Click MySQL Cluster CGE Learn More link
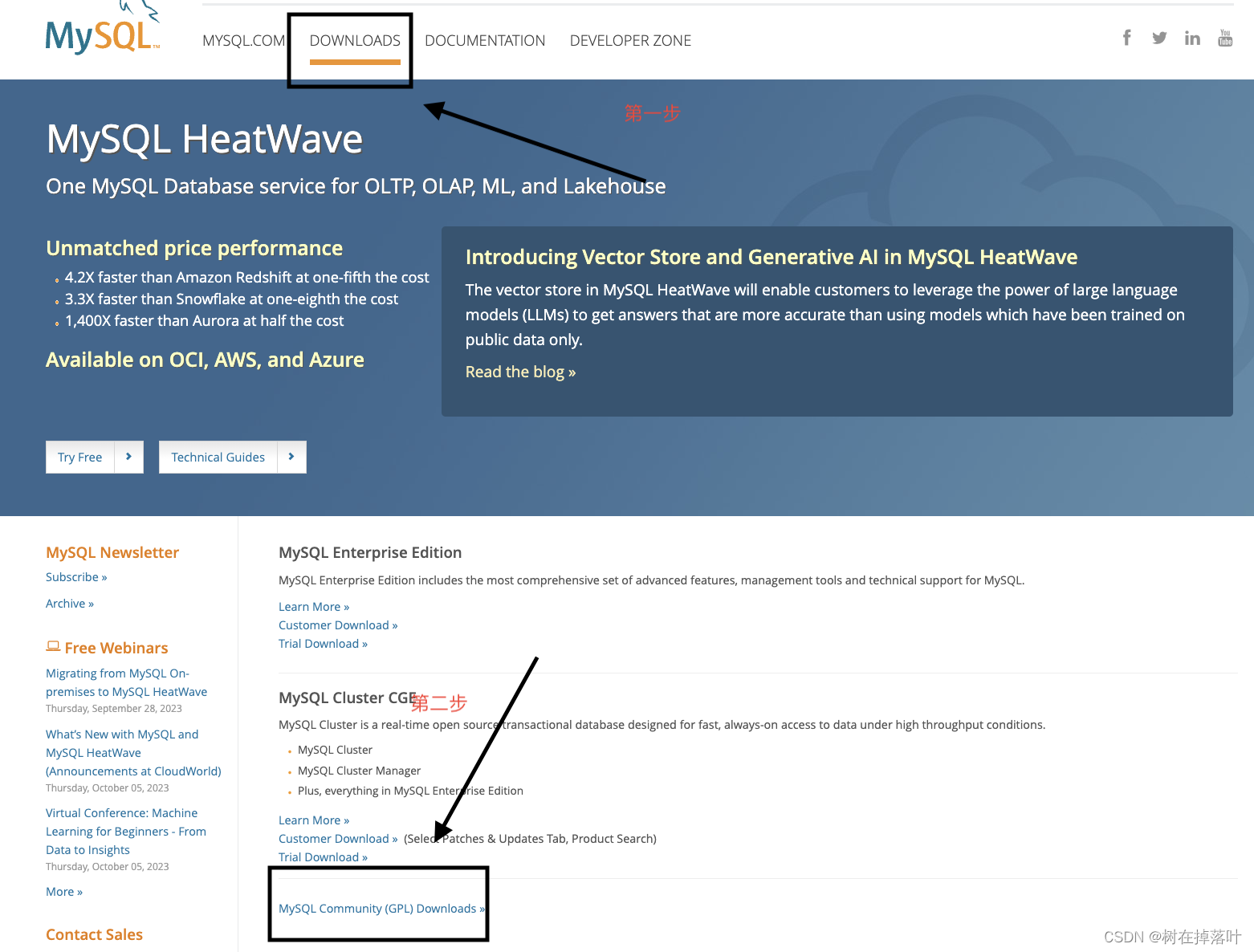The image size is (1254, 952). click(x=314, y=820)
